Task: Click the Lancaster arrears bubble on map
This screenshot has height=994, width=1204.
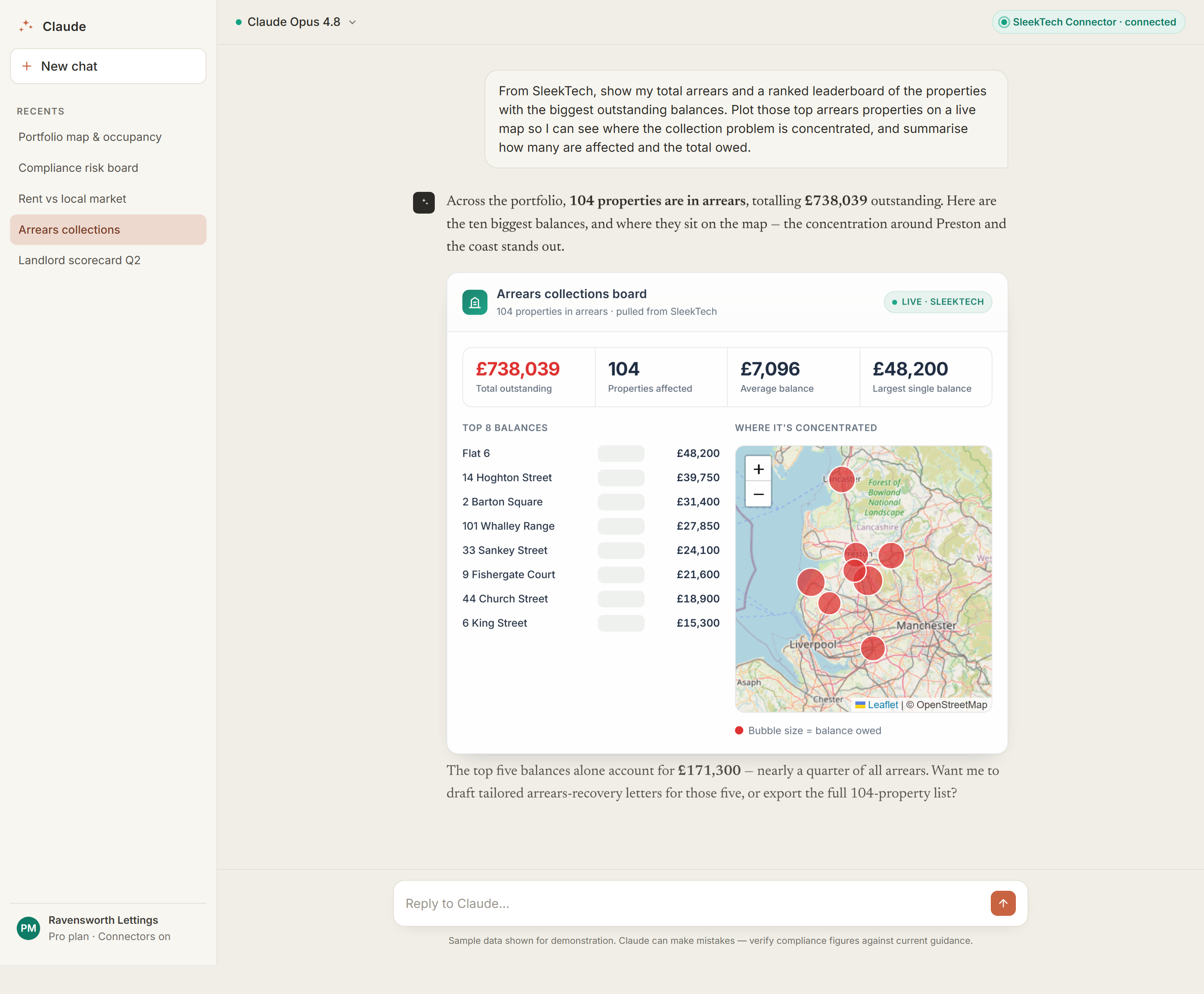Action: pyautogui.click(x=842, y=479)
